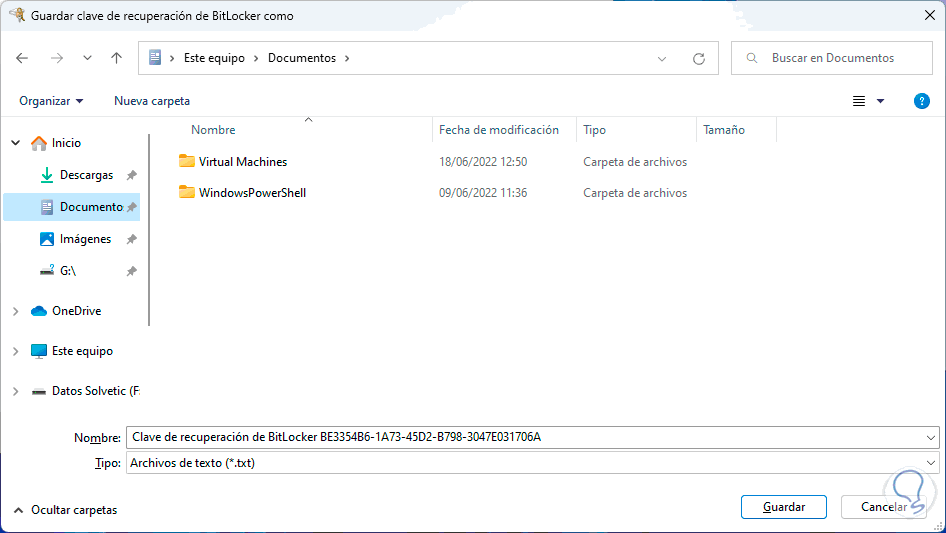Expand the 'Datos Solvetic' drive node

[16, 391]
